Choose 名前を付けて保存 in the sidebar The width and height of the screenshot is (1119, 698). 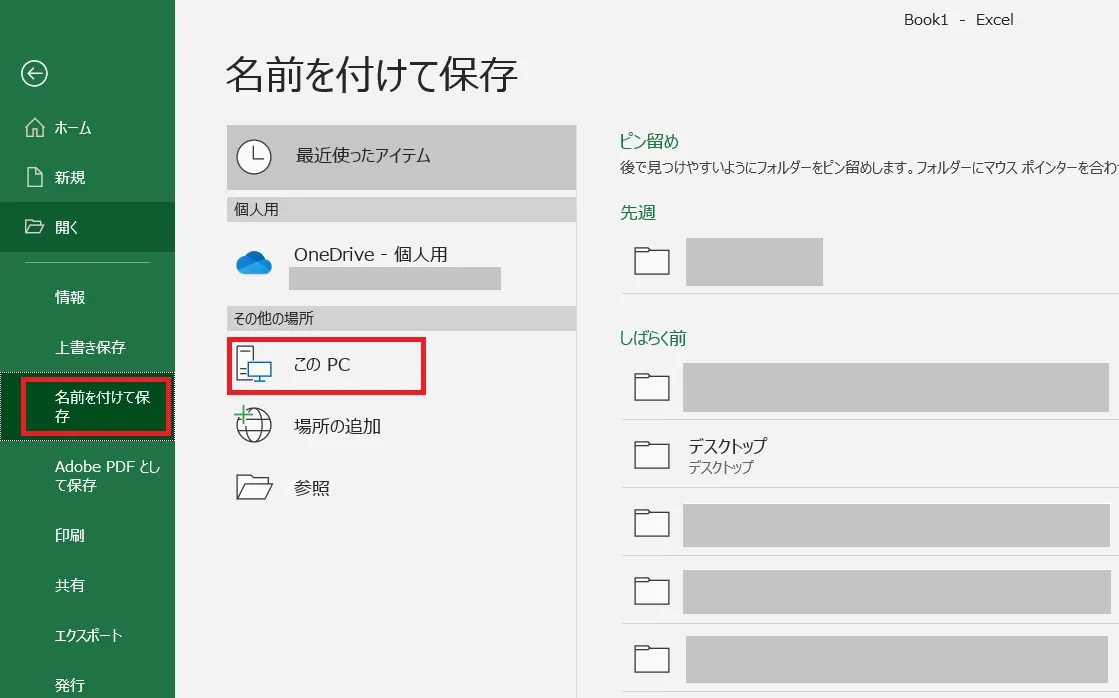87,406
